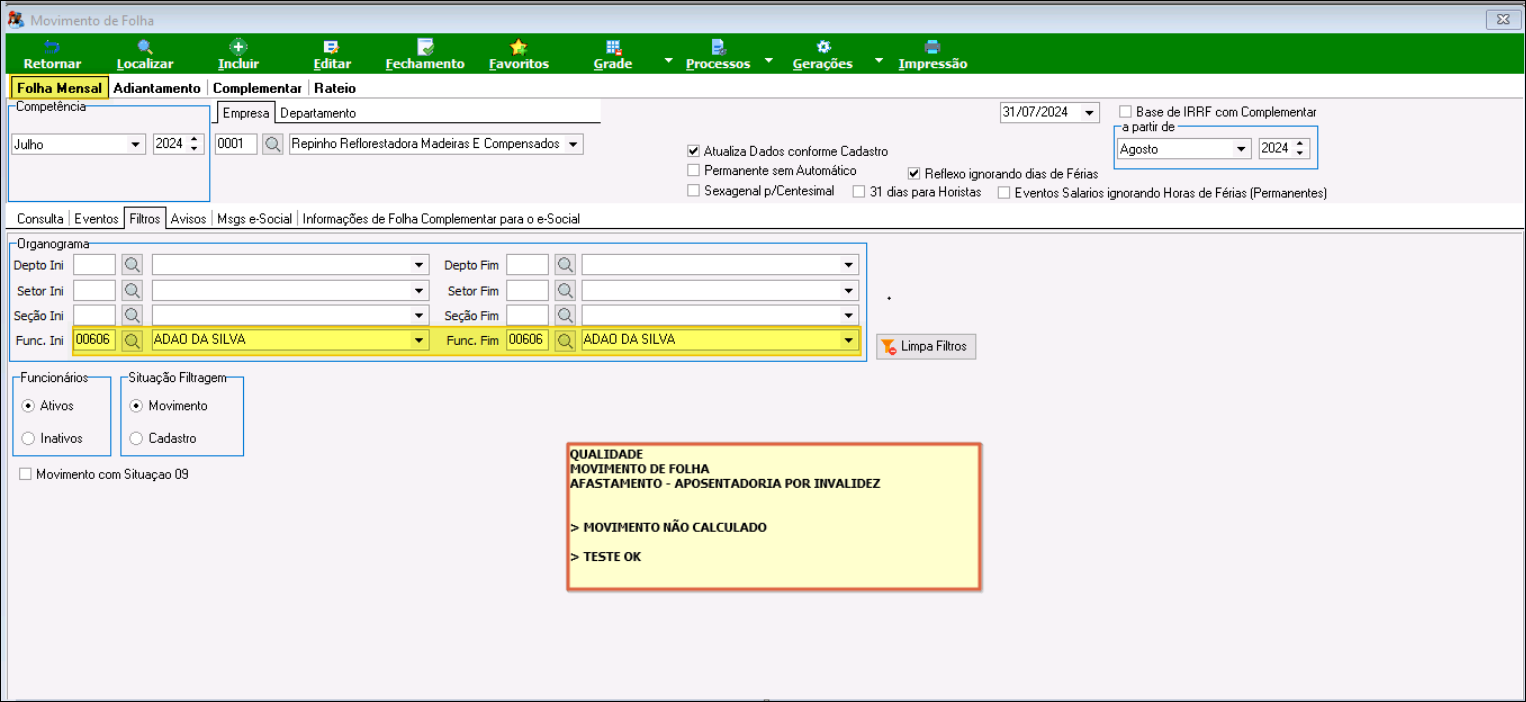1526x702 pixels.
Task: Open the Localizar search tool
Action: point(145,46)
